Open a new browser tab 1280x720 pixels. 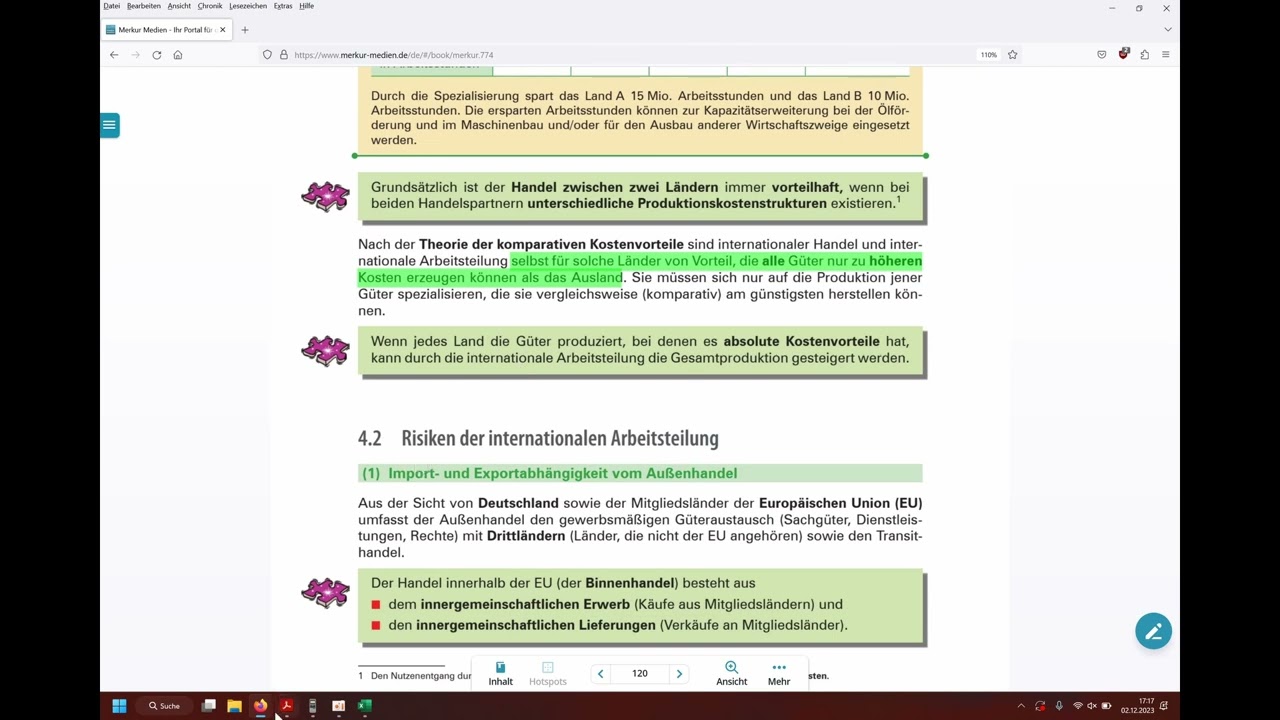[245, 30]
